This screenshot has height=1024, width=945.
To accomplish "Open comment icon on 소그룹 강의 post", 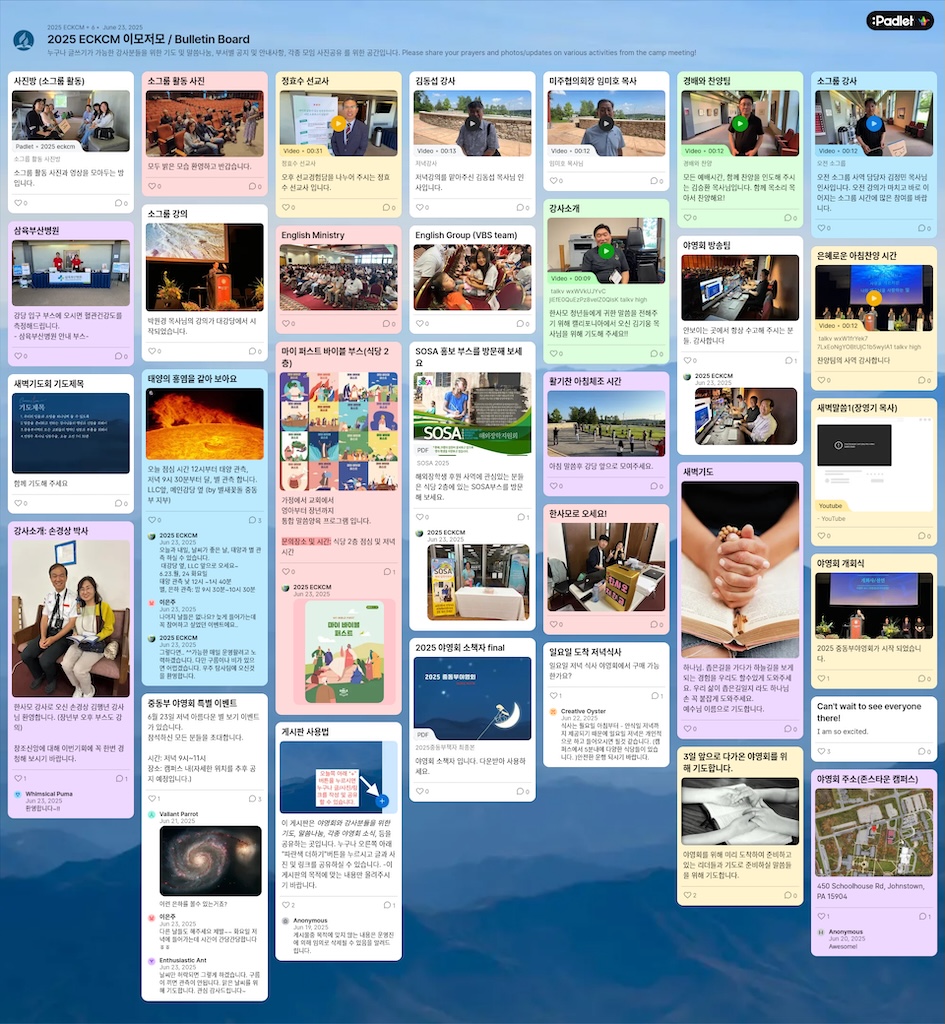I will click(x=252, y=352).
